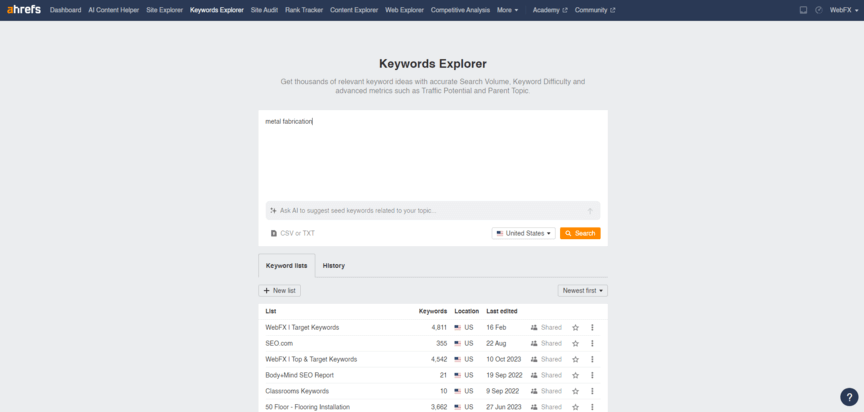
Task: Open the SEO.com keyword list
Action: (279, 343)
